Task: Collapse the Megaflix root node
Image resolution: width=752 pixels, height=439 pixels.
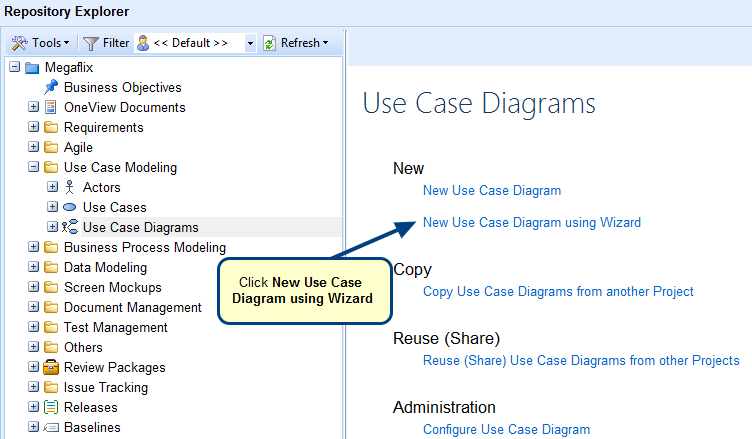Action: click(x=14, y=67)
